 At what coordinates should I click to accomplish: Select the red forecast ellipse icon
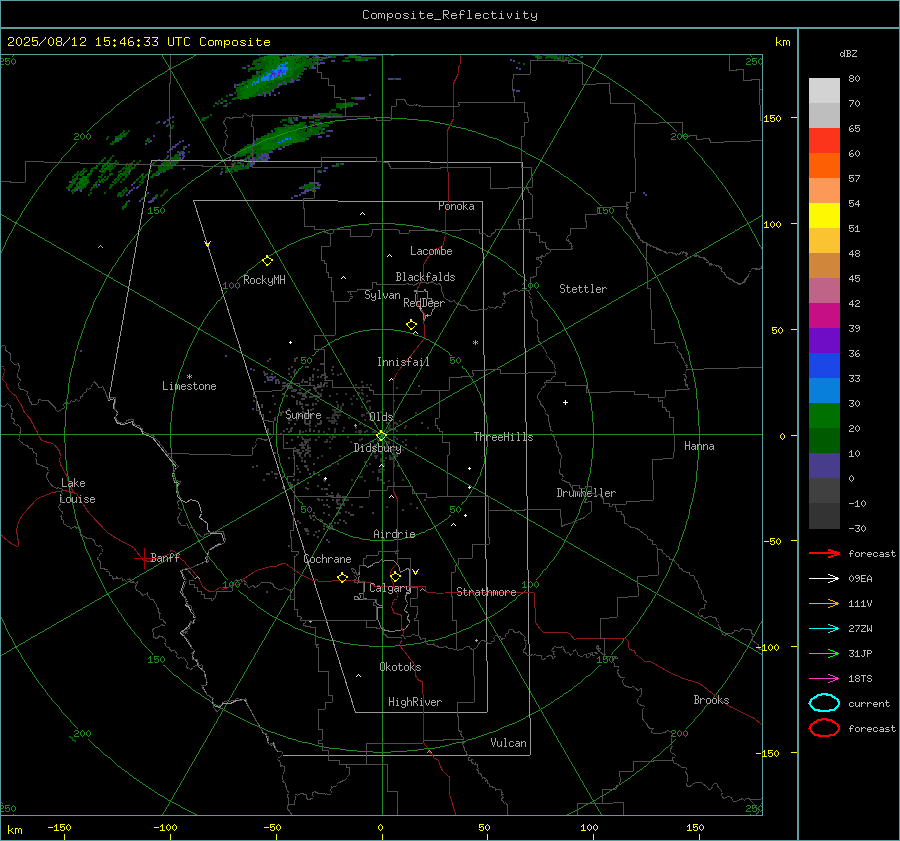pos(824,728)
